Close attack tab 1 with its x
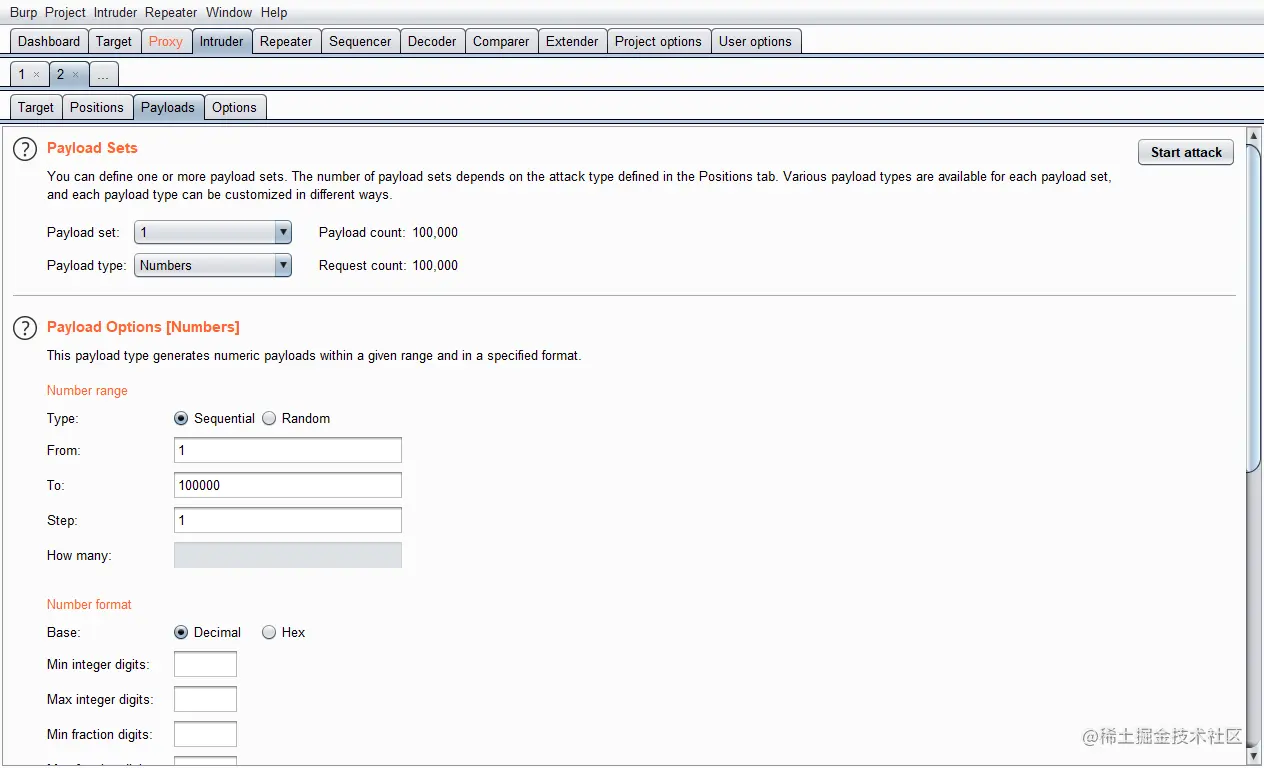This screenshot has height=768, width=1264. (36, 75)
